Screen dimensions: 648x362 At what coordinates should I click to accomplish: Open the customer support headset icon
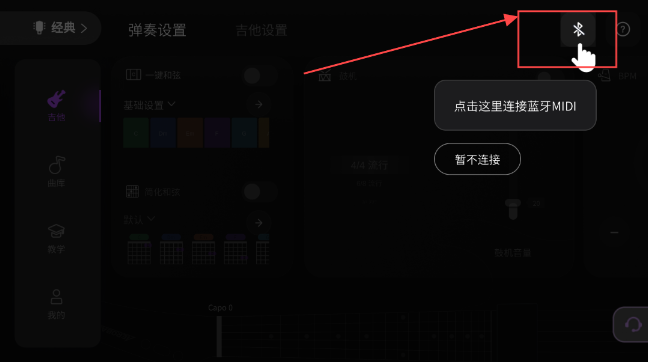pos(631,324)
